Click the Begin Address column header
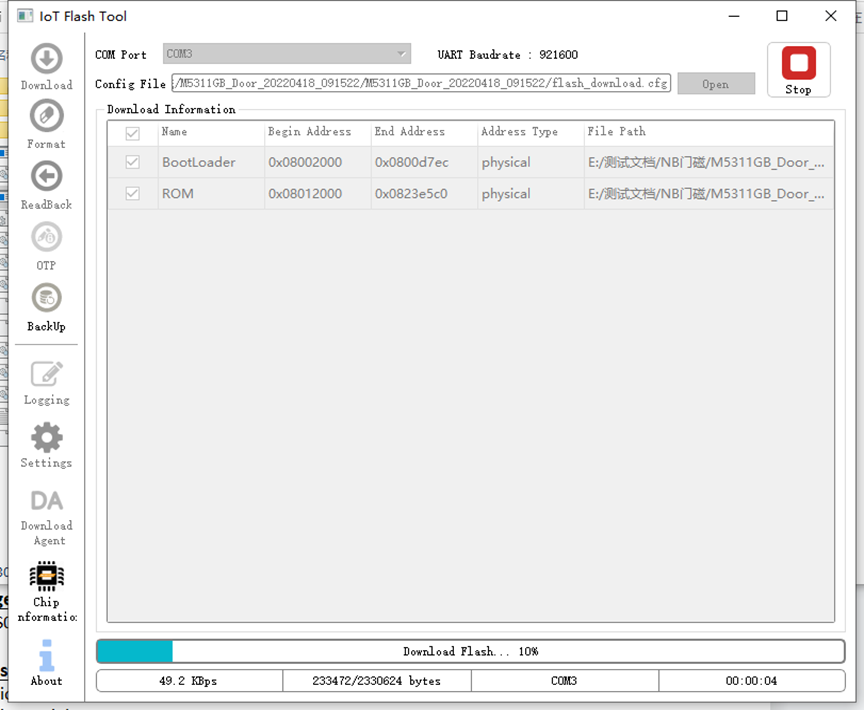864x710 pixels. click(318, 132)
